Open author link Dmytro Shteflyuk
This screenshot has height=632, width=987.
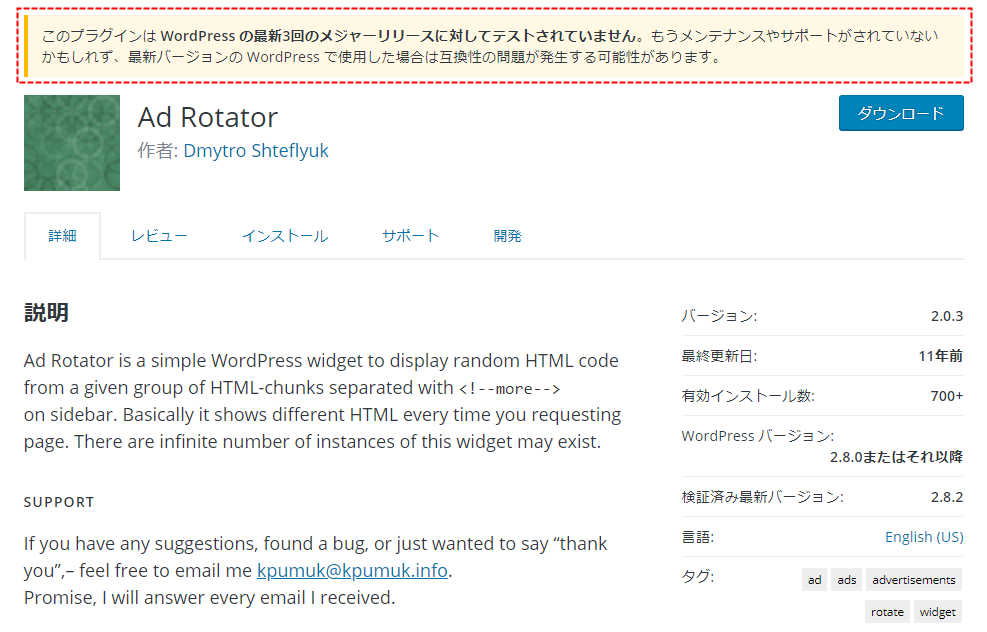256,150
